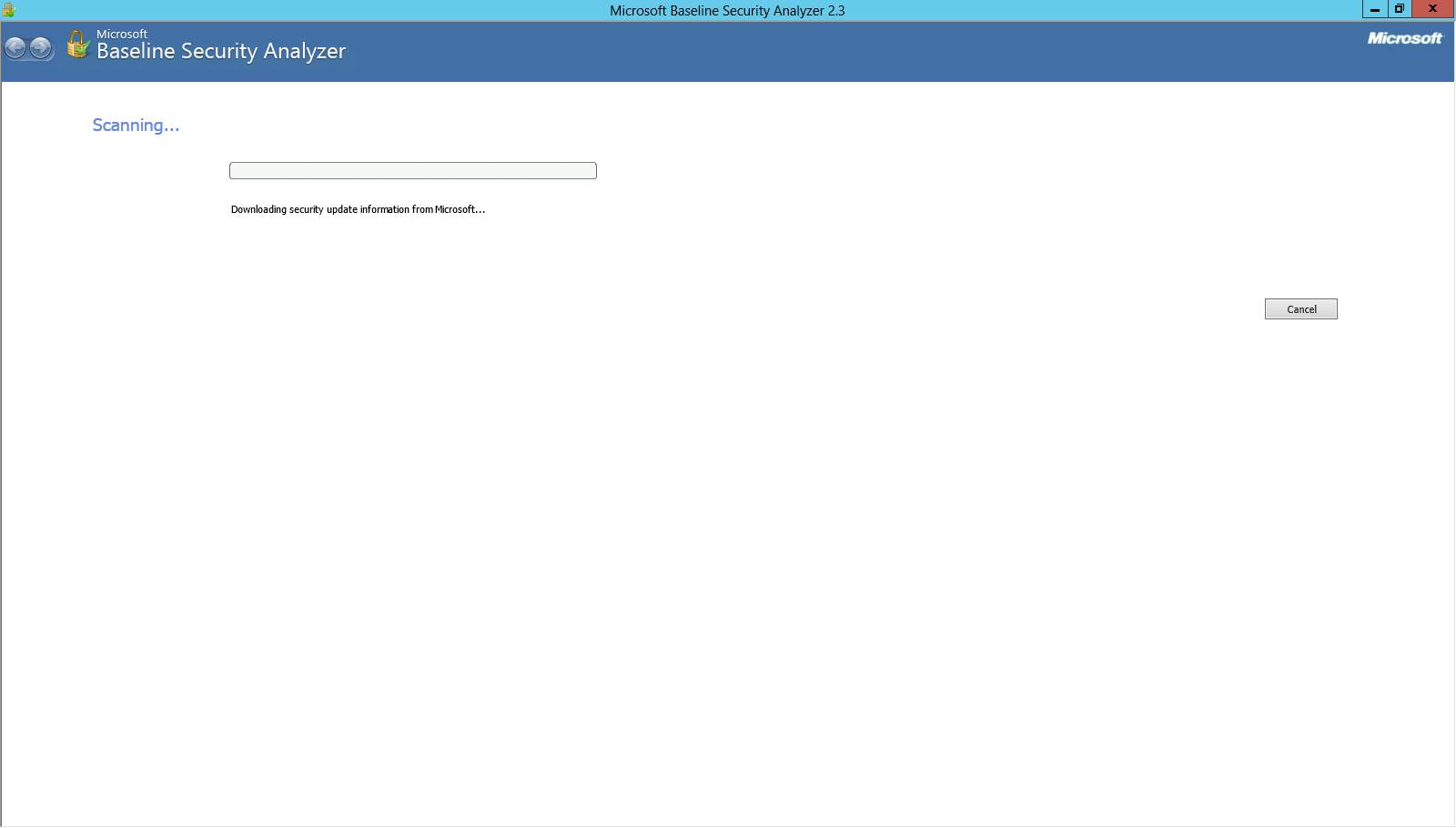Click the Back navigation arrow
The image size is (1456, 828).
tap(15, 48)
